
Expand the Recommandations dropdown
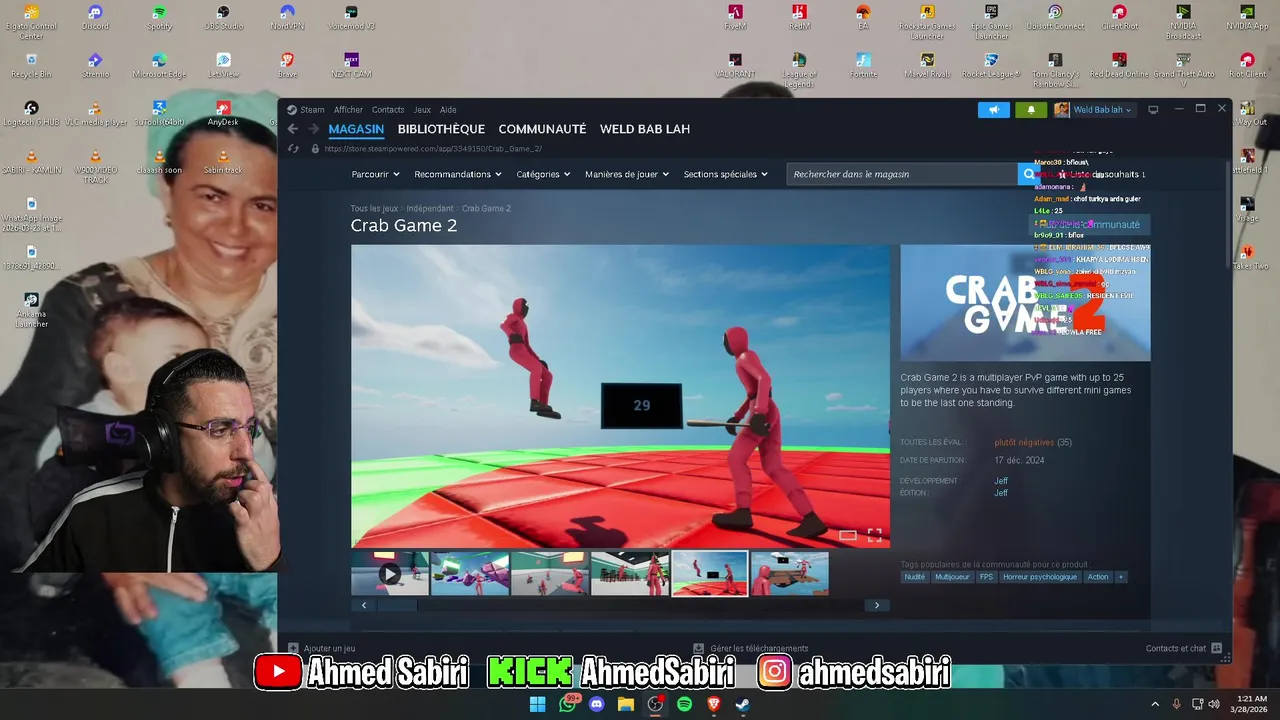coord(458,174)
